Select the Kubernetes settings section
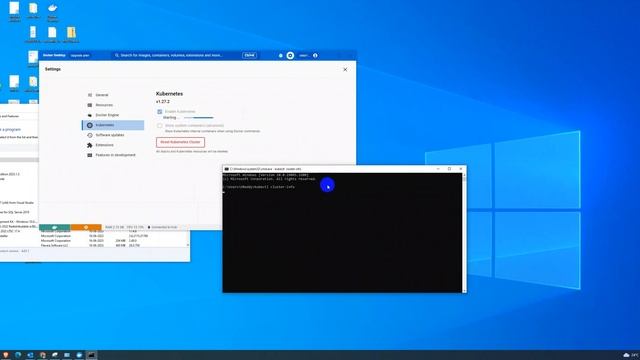This screenshot has width=640, height=360. click(x=113, y=125)
